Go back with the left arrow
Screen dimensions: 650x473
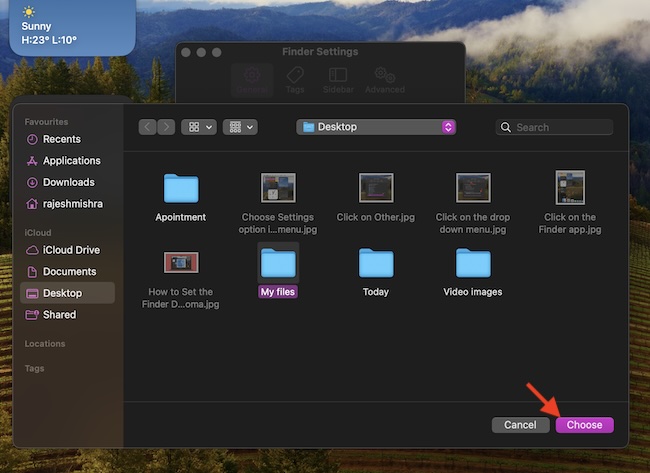[x=147, y=127]
